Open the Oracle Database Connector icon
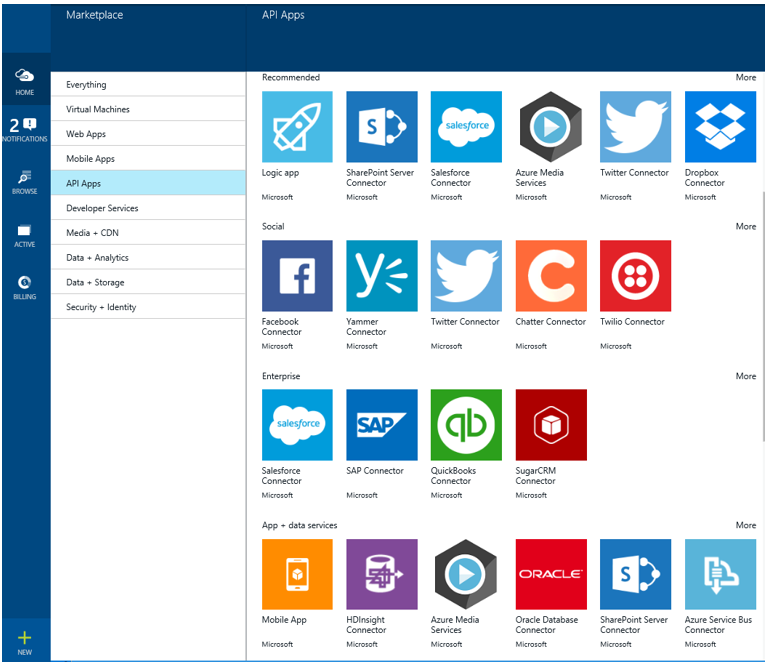765x665 pixels. tap(551, 574)
